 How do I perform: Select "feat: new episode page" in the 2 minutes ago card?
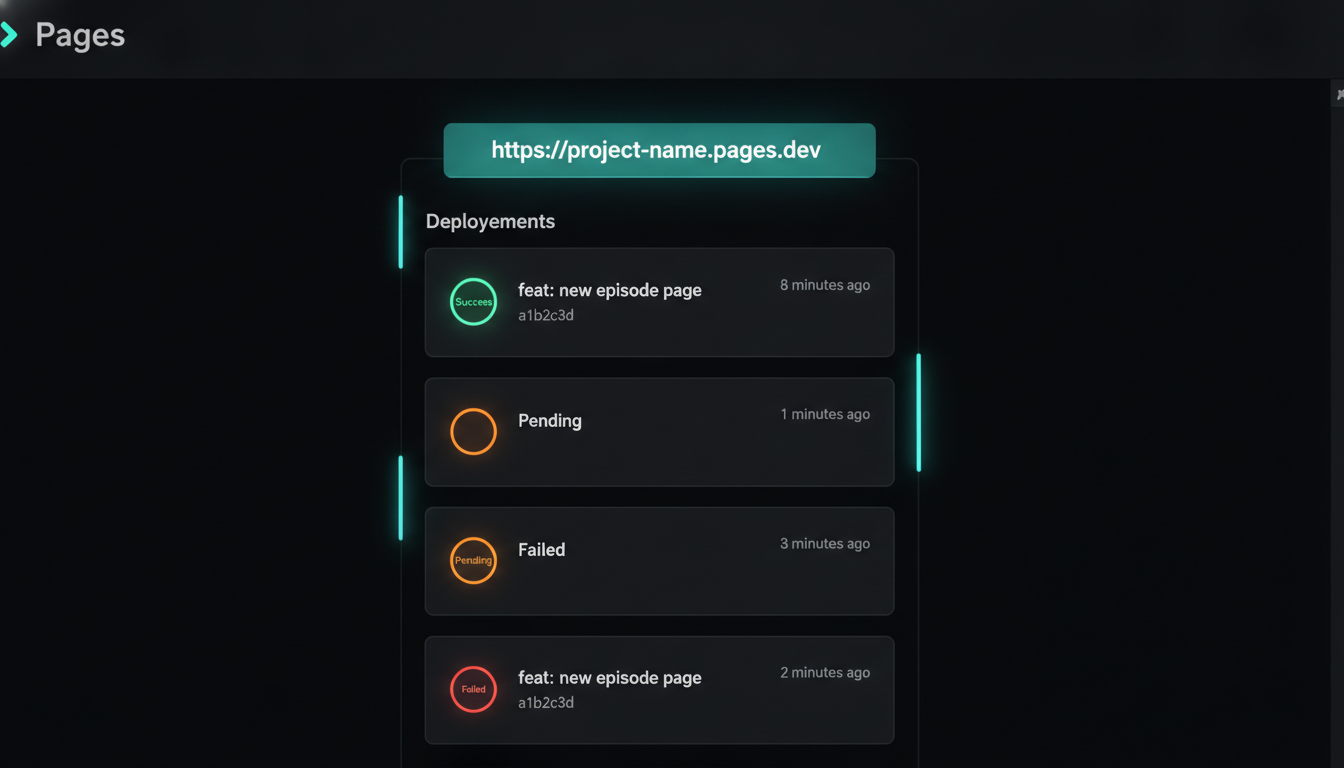click(610, 677)
